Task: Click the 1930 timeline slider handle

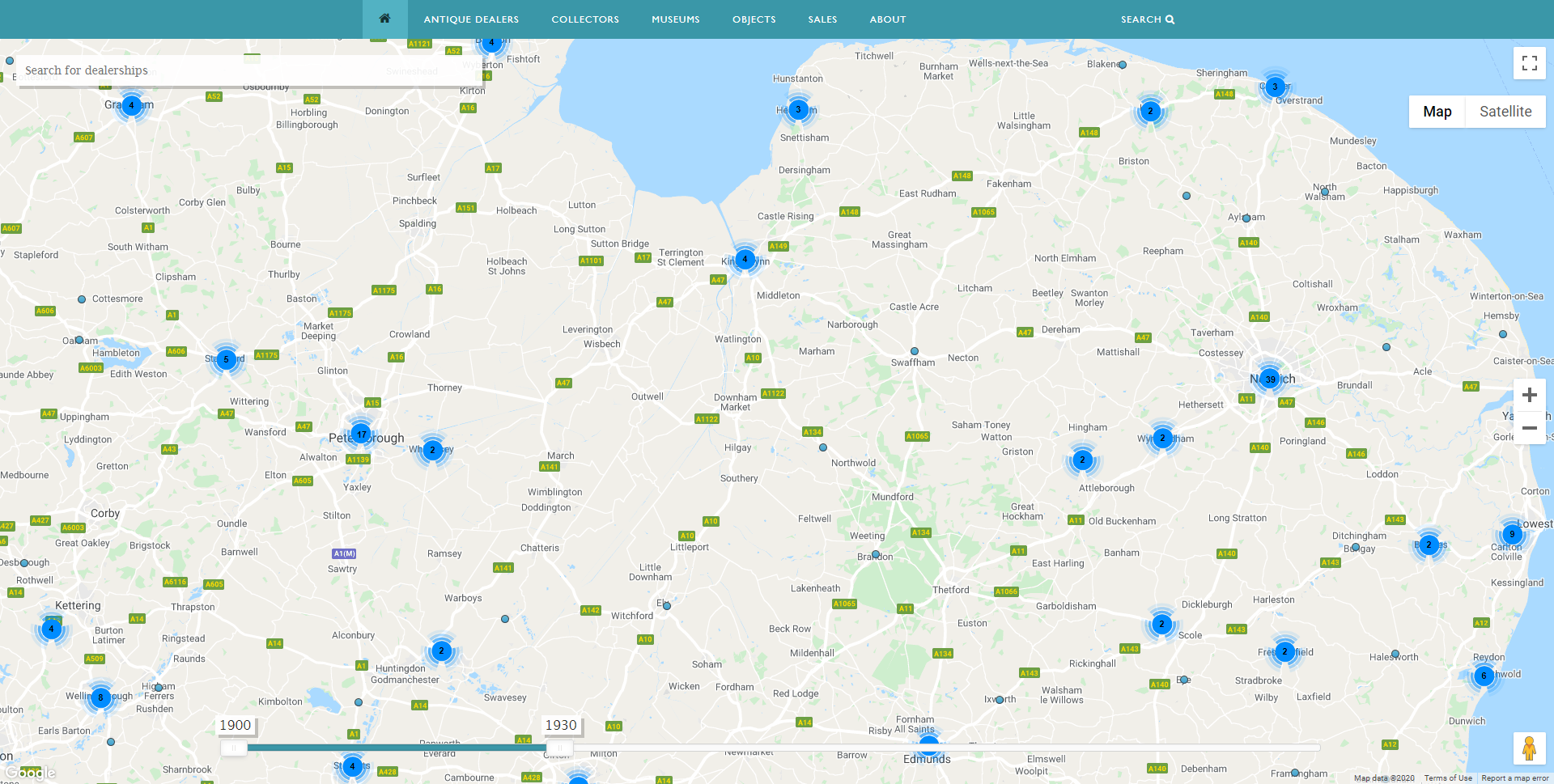Action: 559,748
